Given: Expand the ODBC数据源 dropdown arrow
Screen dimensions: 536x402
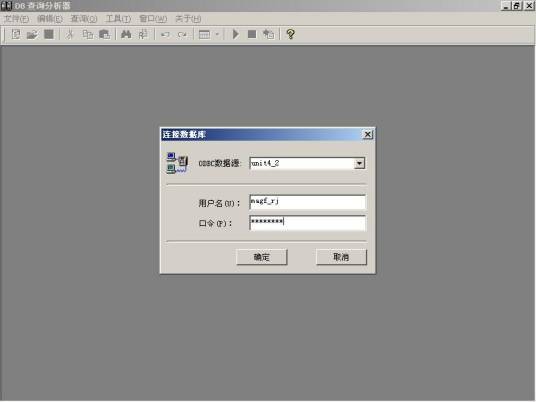Looking at the screenshot, I should 359,163.
